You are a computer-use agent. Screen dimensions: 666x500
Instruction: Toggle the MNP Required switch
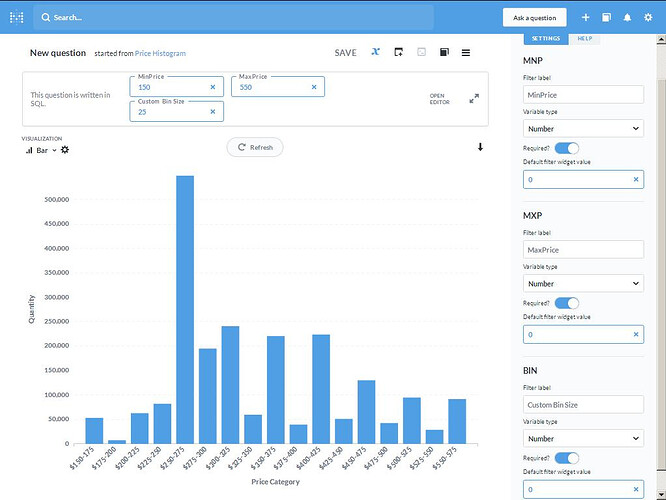pyautogui.click(x=567, y=148)
